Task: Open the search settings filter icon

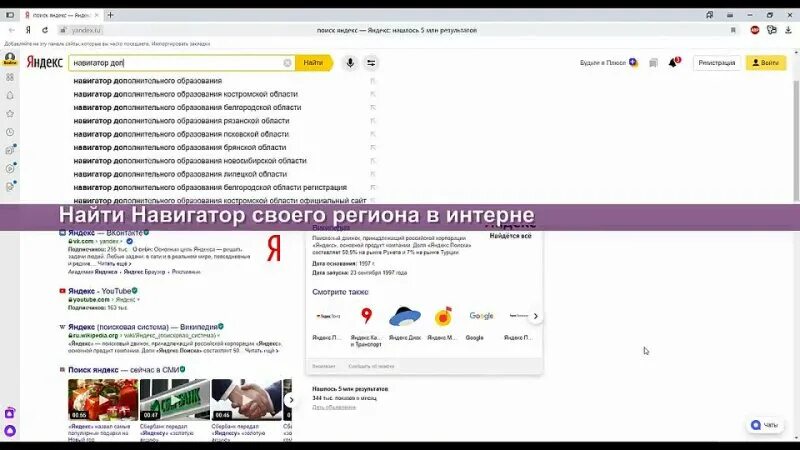Action: pyautogui.click(x=371, y=63)
